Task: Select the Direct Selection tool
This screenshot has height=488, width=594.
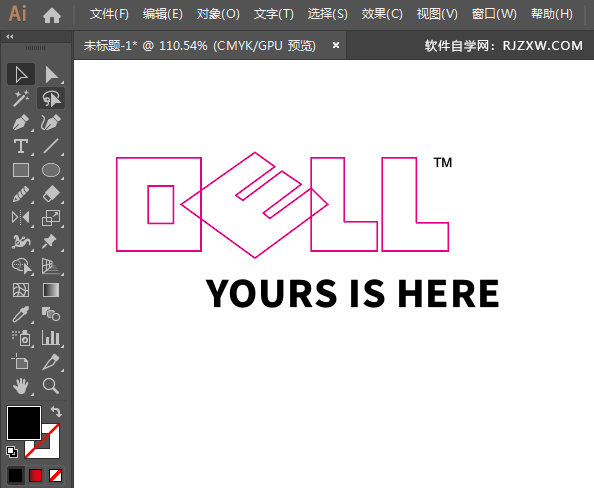Action: [x=51, y=74]
